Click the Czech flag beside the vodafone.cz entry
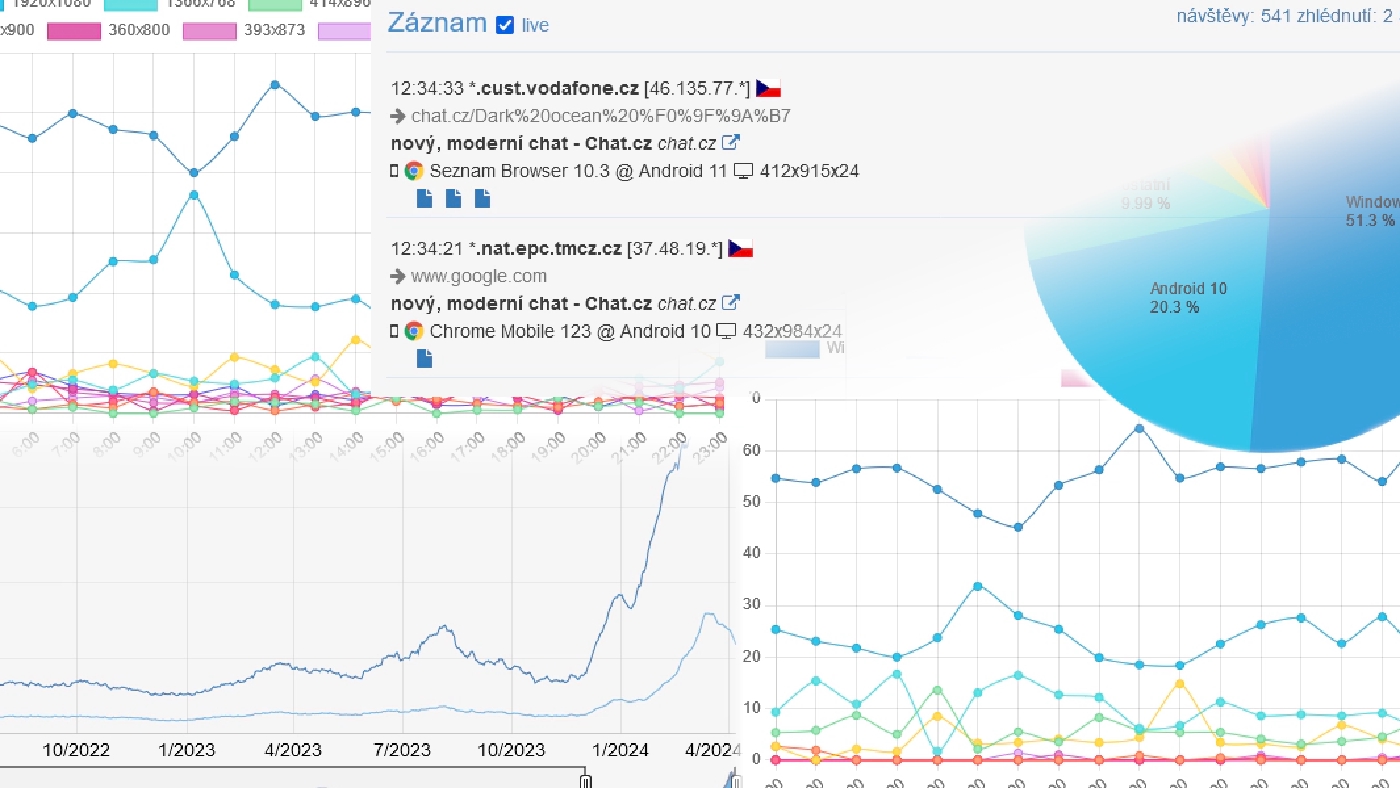Viewport: 1400px width, 788px height. coord(768,88)
